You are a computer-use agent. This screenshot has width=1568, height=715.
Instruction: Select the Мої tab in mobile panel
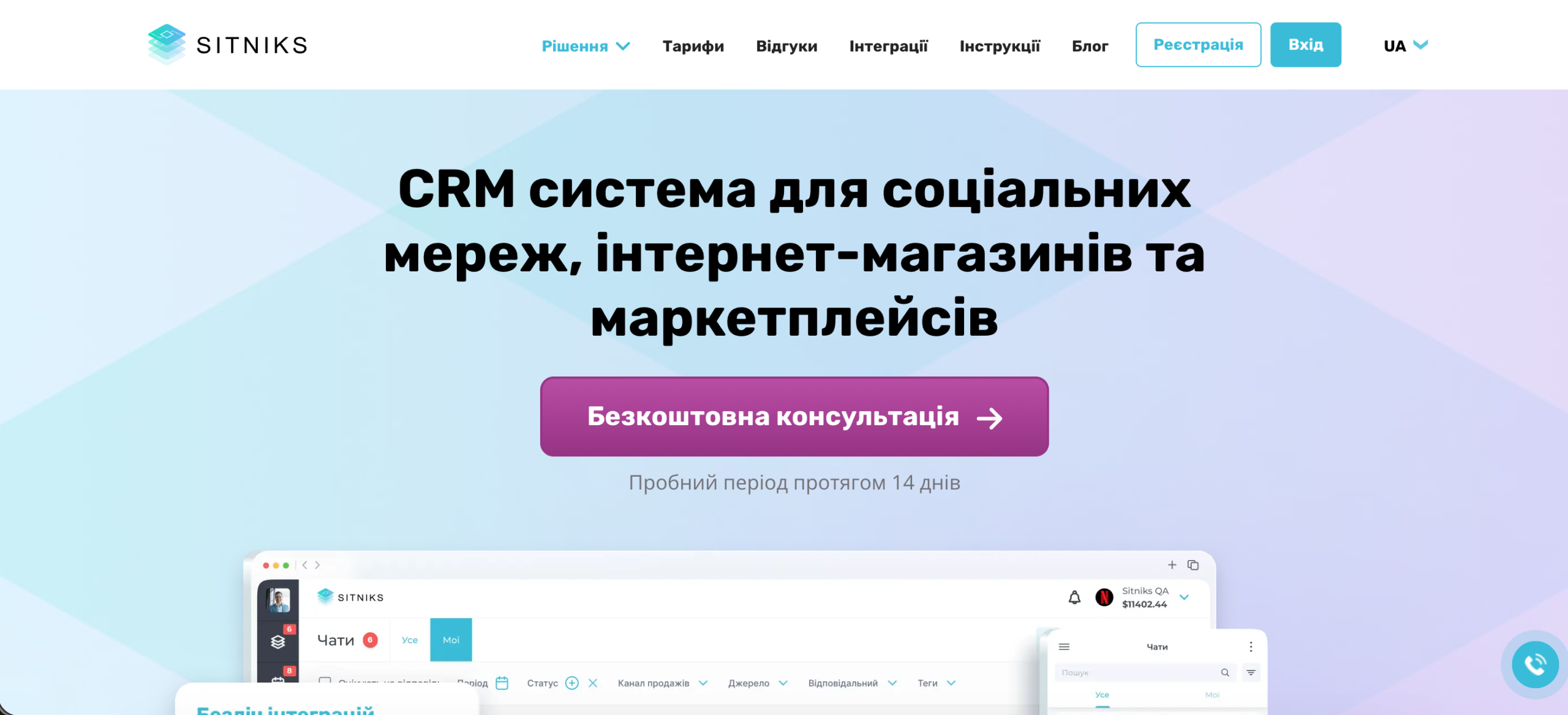[x=1212, y=695]
